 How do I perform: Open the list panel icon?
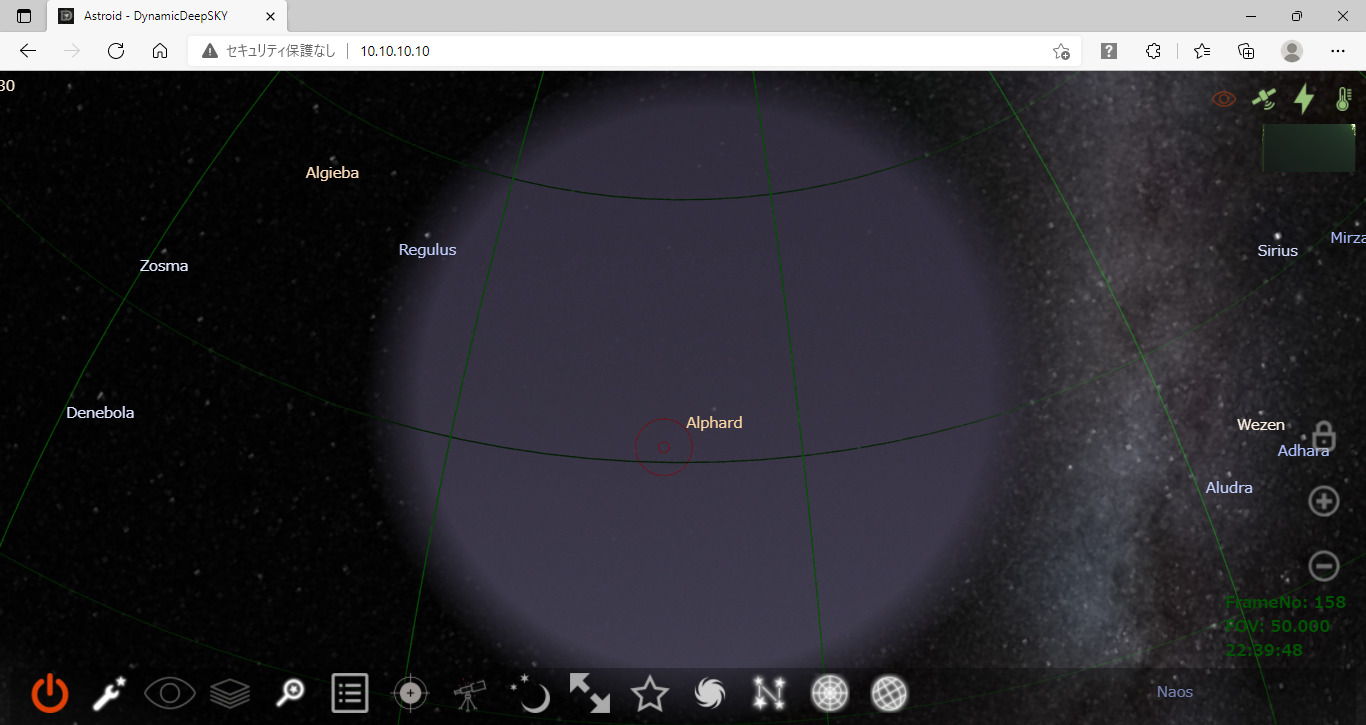point(350,692)
